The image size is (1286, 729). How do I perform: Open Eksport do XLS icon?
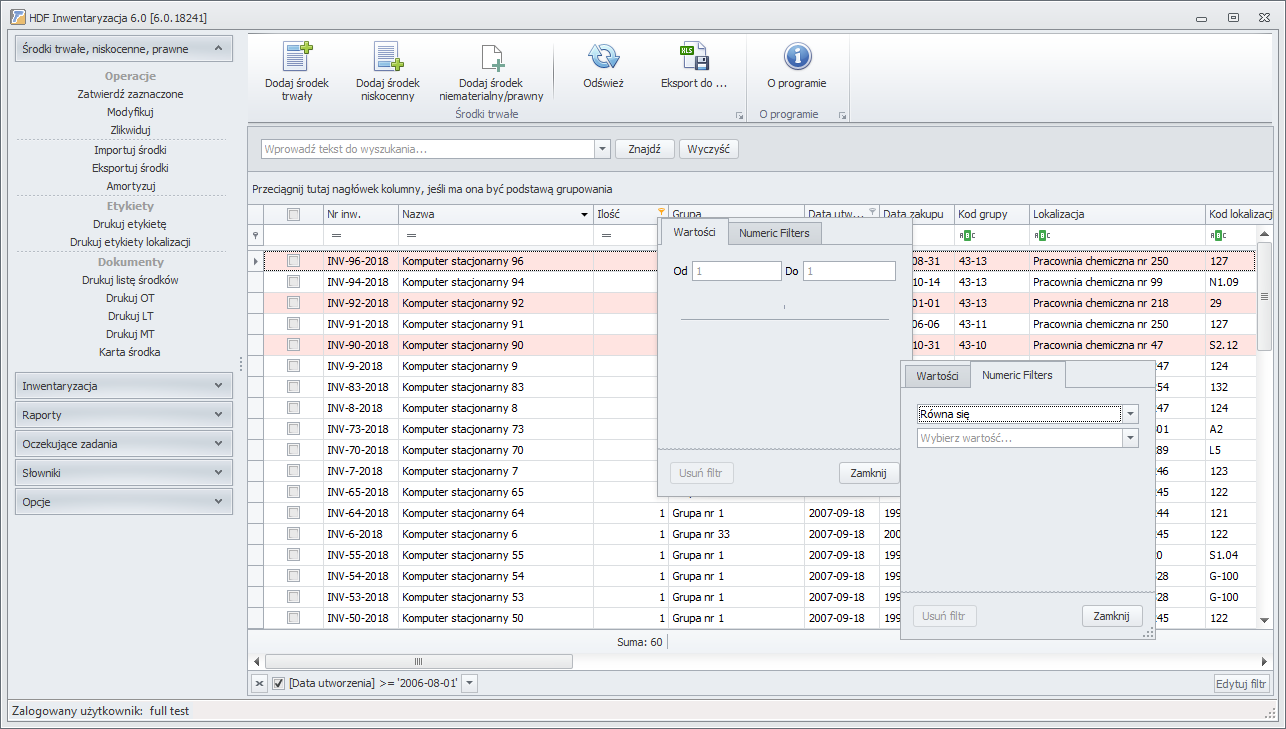coord(693,57)
